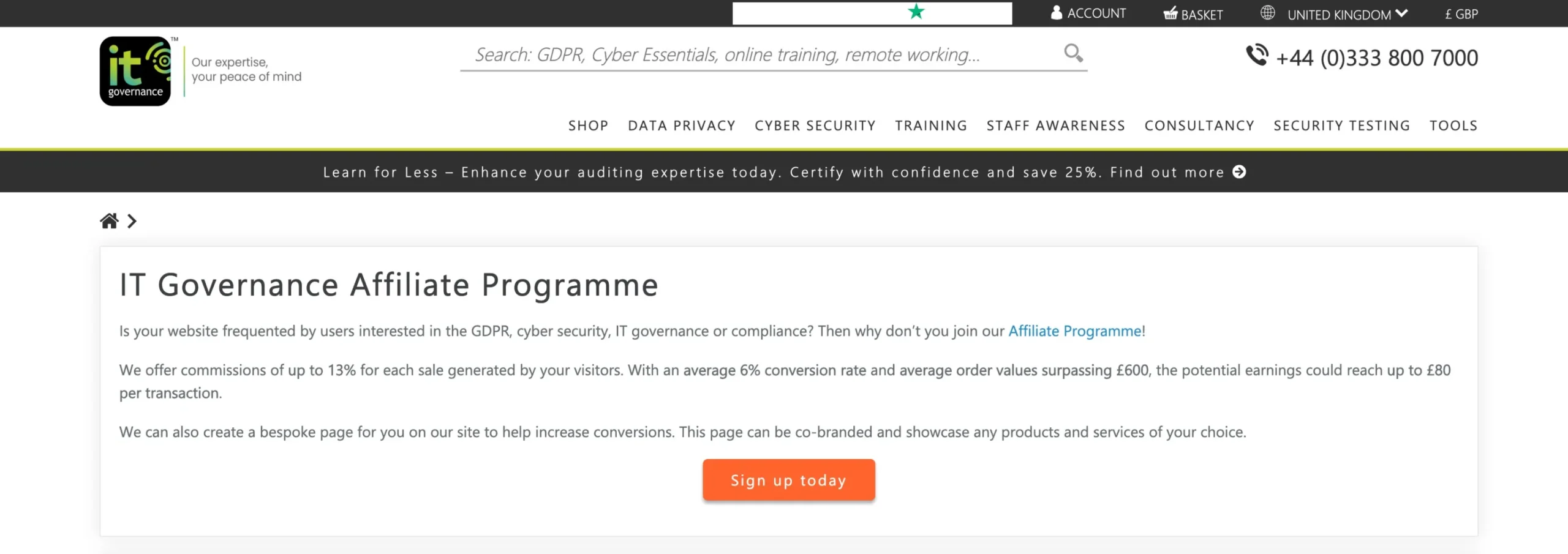Click the home breadcrumb icon
This screenshot has height=554, width=1568.
pyautogui.click(x=109, y=221)
